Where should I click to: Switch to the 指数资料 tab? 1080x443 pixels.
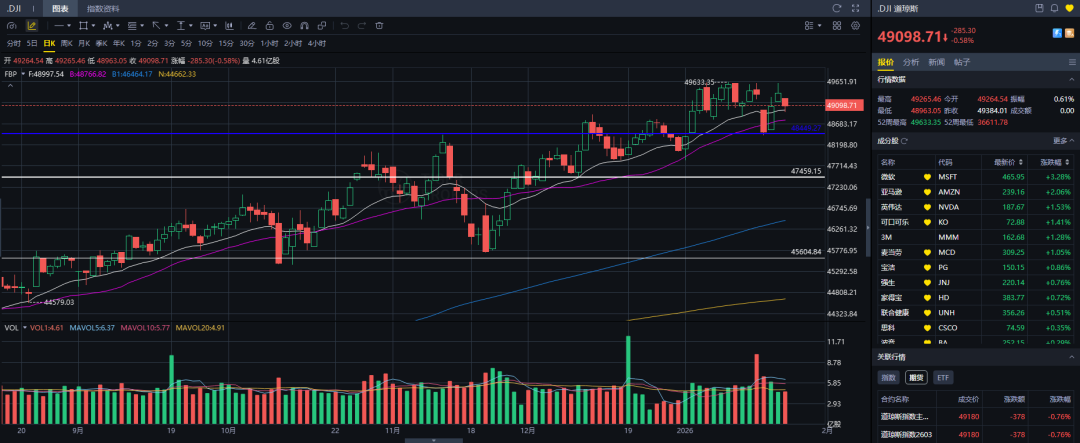pyautogui.click(x=101, y=8)
